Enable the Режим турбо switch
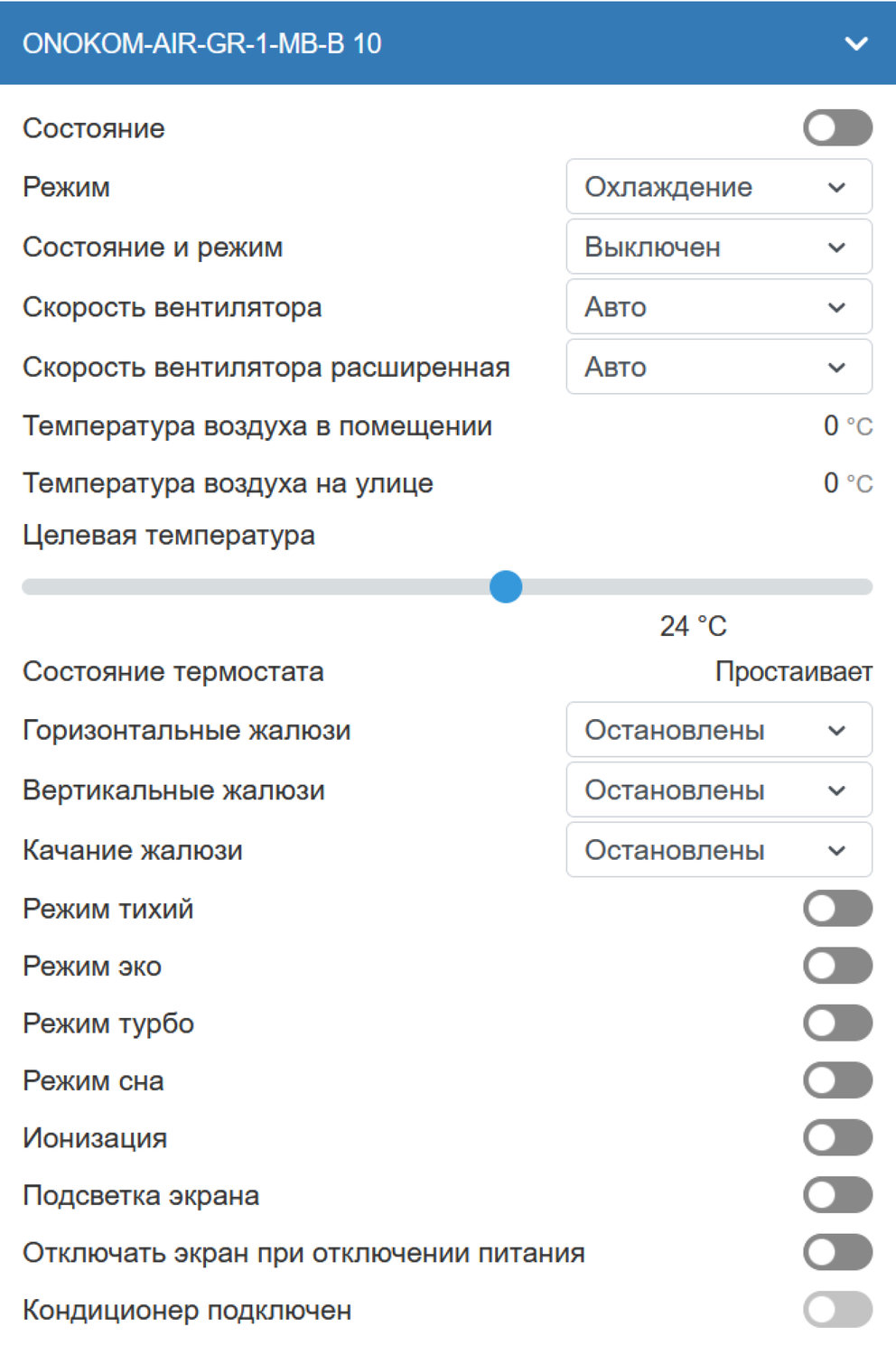This screenshot has width=896, height=1355. 837,1023
